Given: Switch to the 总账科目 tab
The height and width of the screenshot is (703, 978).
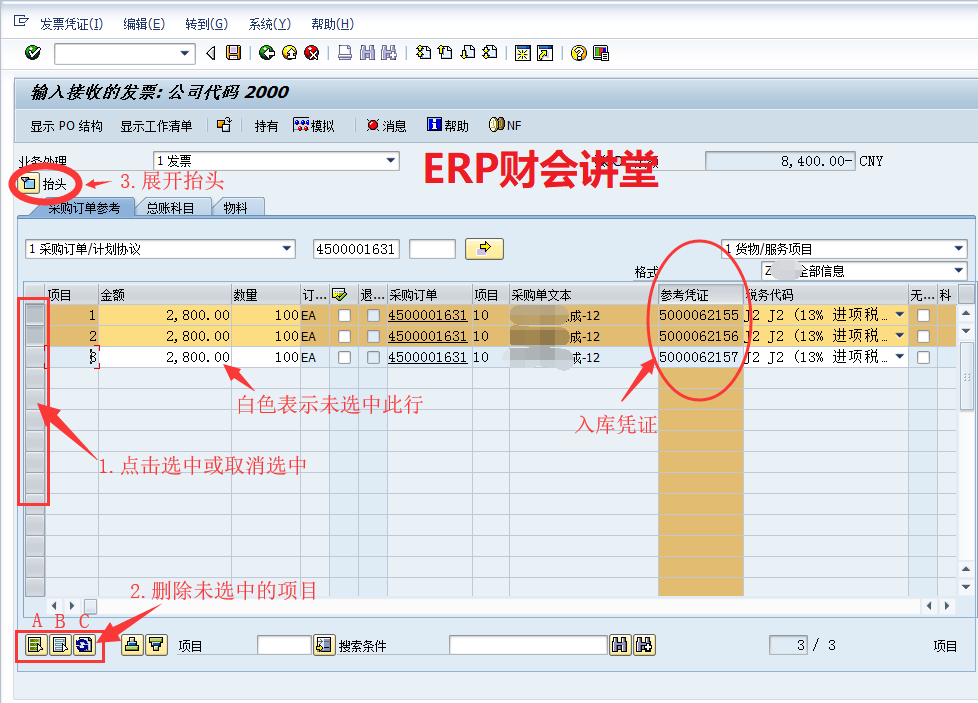Looking at the screenshot, I should (171, 208).
